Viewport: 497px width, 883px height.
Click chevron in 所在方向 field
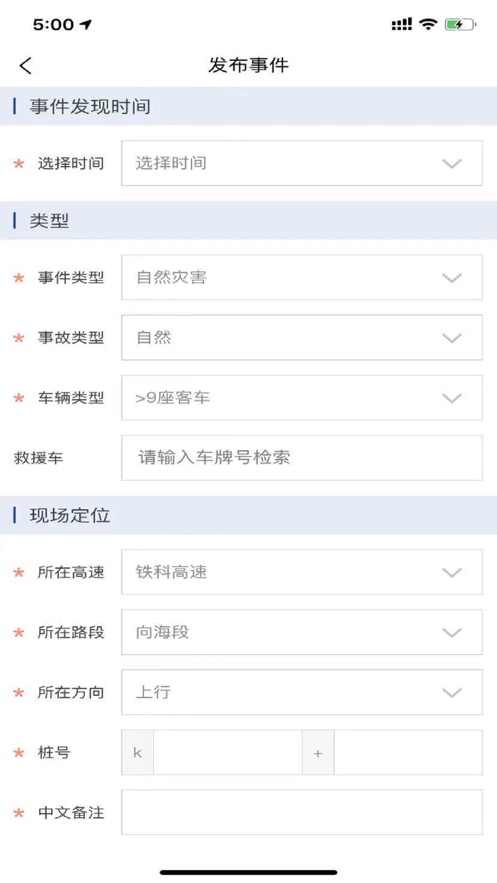coord(452,693)
